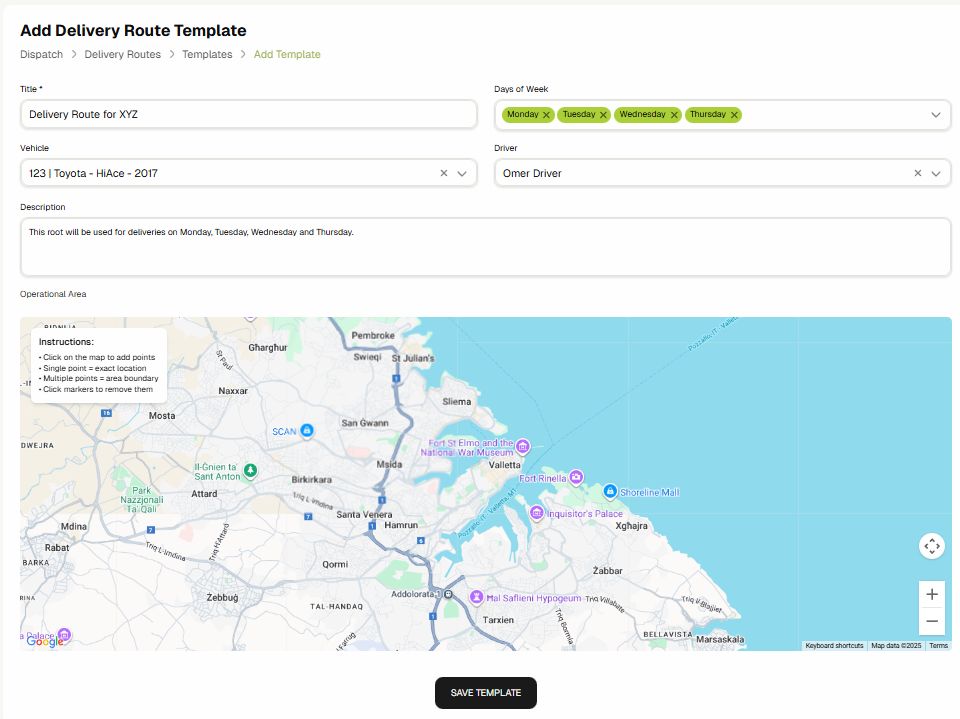Image resolution: width=960 pixels, height=719 pixels.
Task: Click the Save Template button
Action: (485, 693)
